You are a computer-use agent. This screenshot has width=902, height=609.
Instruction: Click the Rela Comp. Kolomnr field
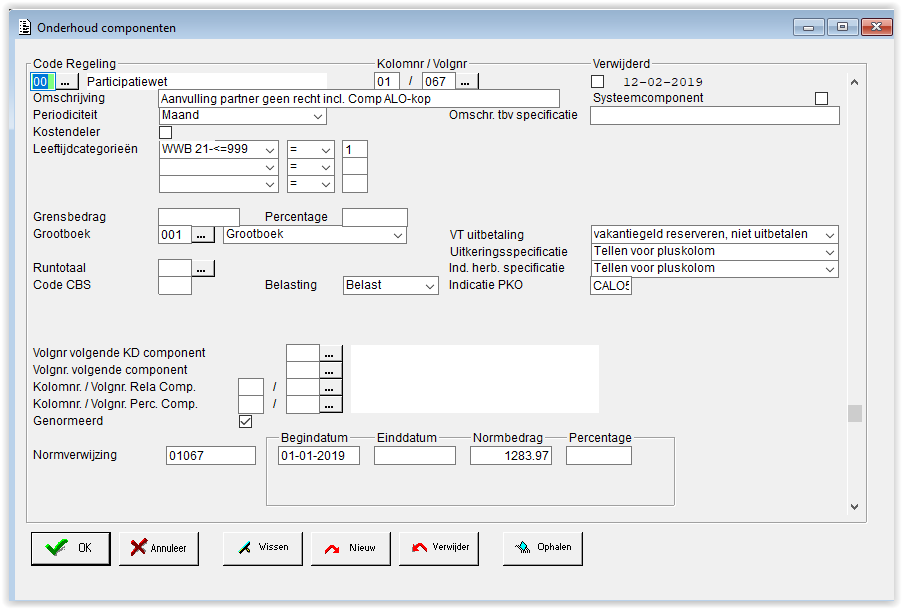pyautogui.click(x=251, y=388)
